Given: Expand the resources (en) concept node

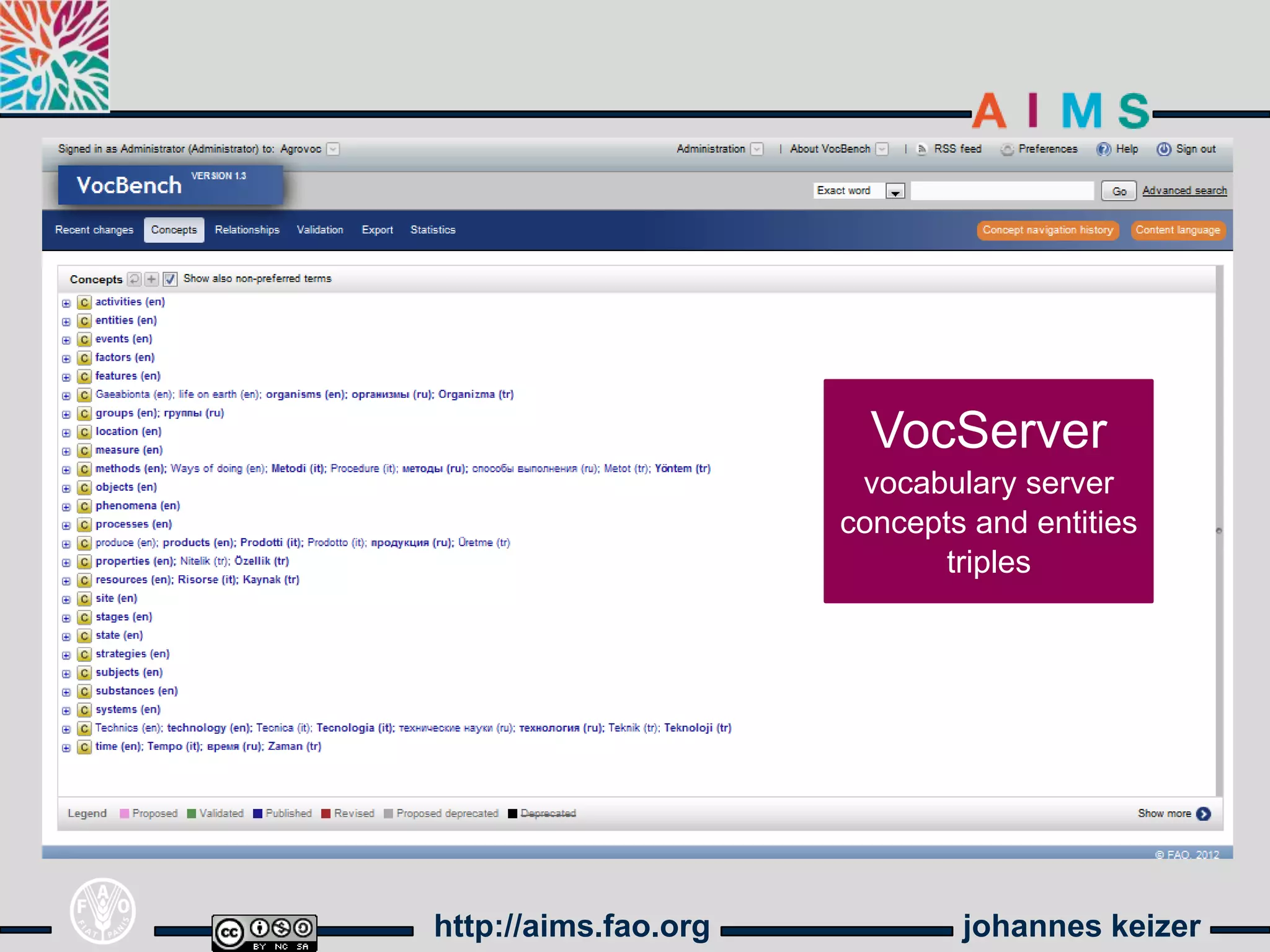Looking at the screenshot, I should pos(66,581).
